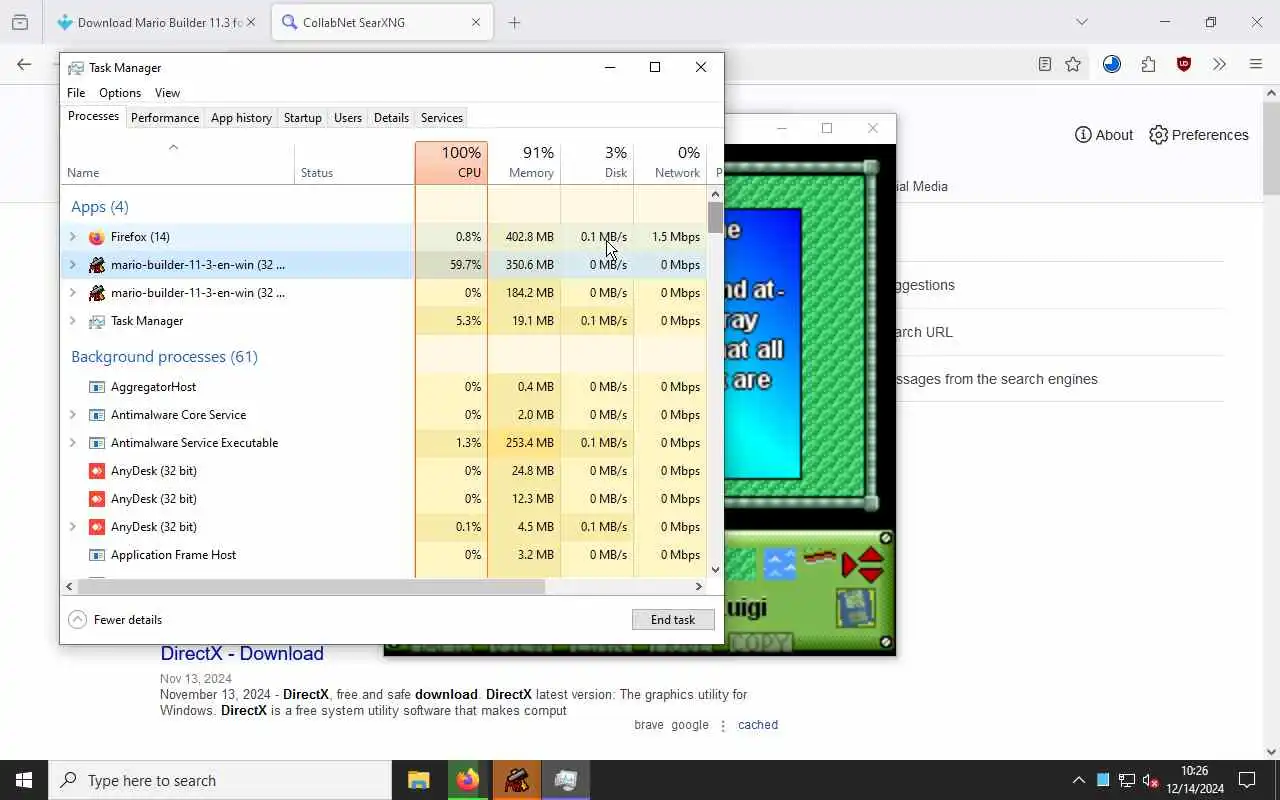Click the Task Manager taskbar icon

(566, 780)
